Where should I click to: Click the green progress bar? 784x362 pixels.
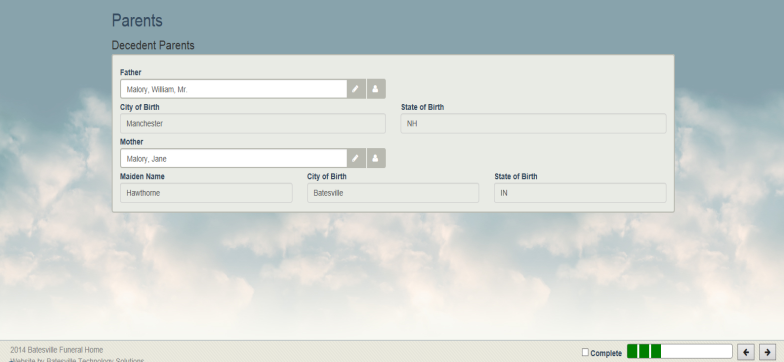pos(680,352)
